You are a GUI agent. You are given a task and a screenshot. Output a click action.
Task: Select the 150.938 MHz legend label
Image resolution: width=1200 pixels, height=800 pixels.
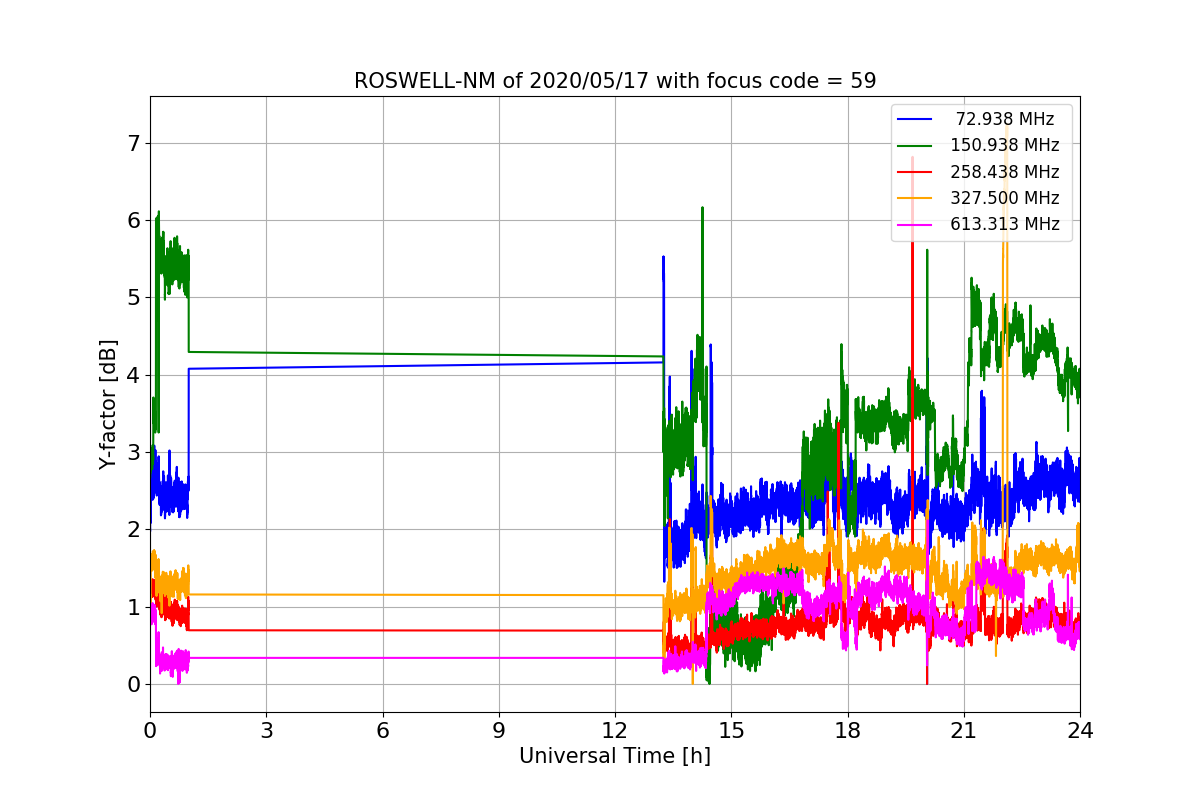point(1005,145)
